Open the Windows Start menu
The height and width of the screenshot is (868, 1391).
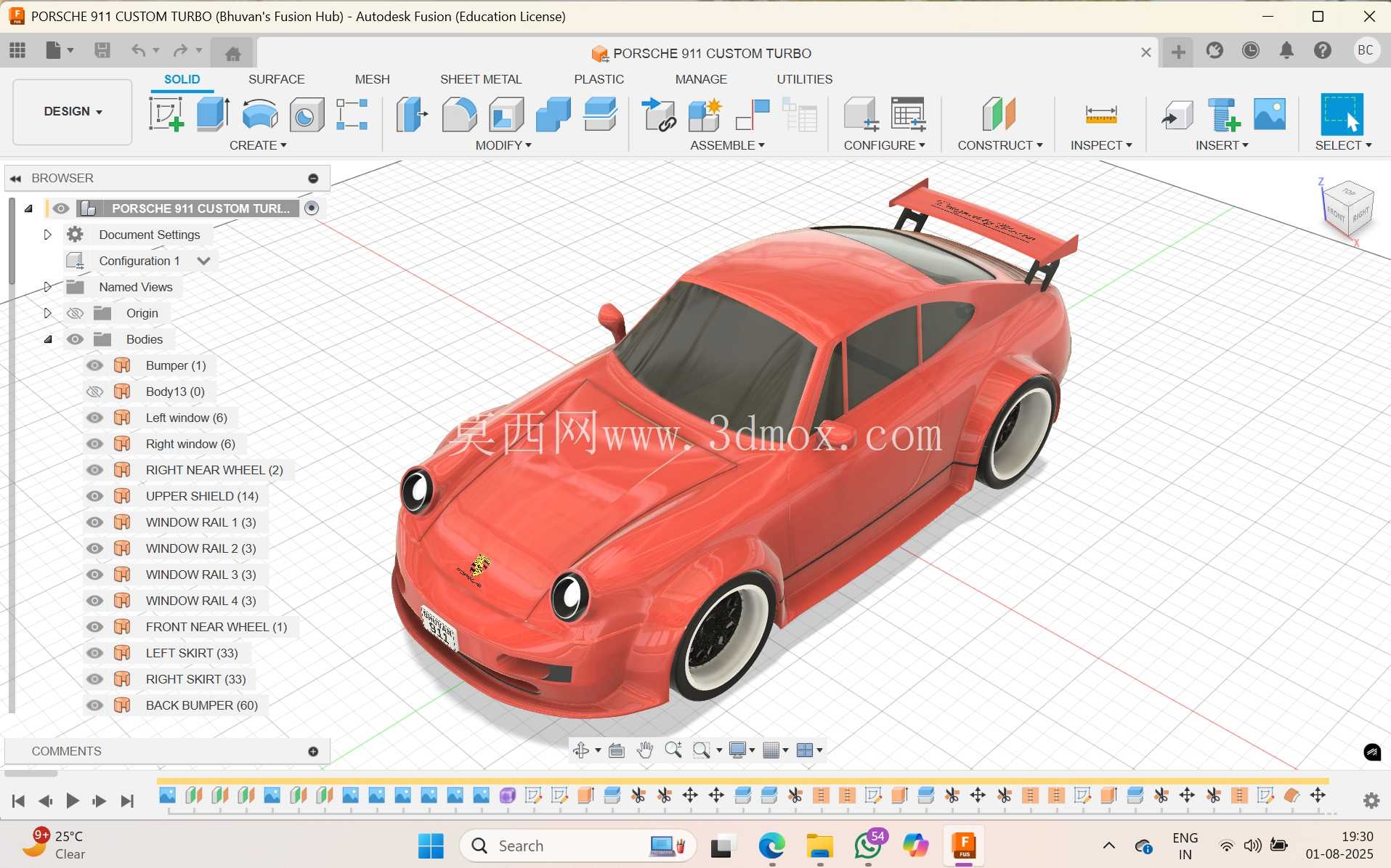point(431,846)
